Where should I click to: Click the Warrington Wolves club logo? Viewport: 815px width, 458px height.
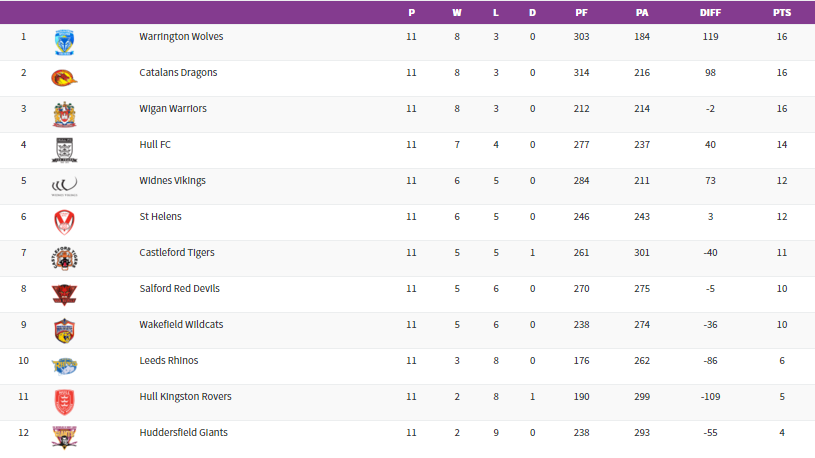(64, 42)
